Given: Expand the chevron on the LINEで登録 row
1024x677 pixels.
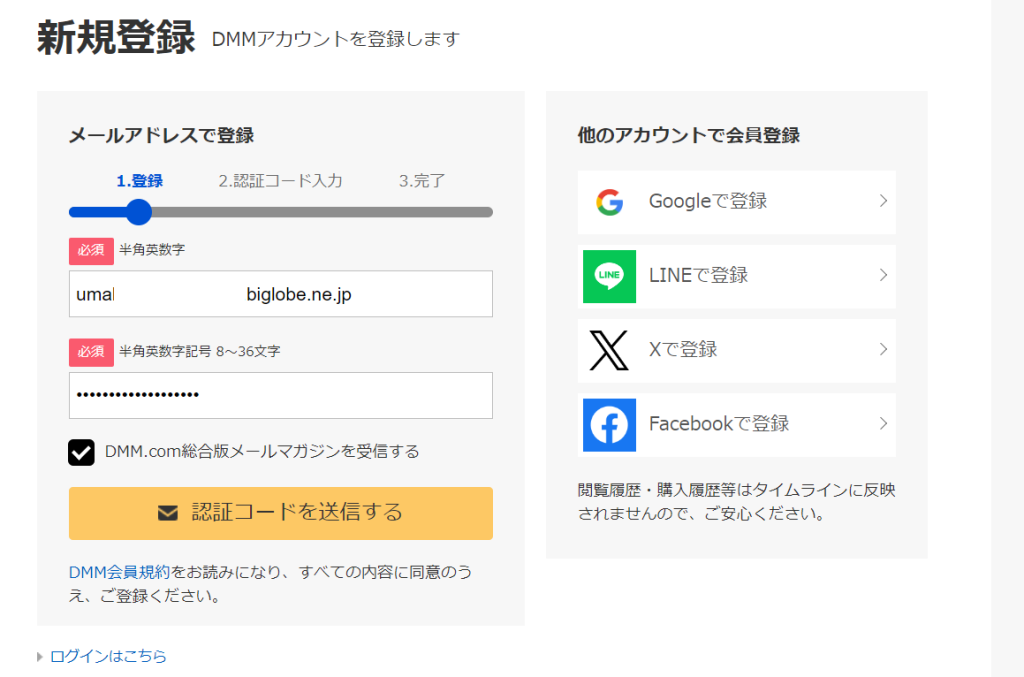Looking at the screenshot, I should click(x=883, y=276).
